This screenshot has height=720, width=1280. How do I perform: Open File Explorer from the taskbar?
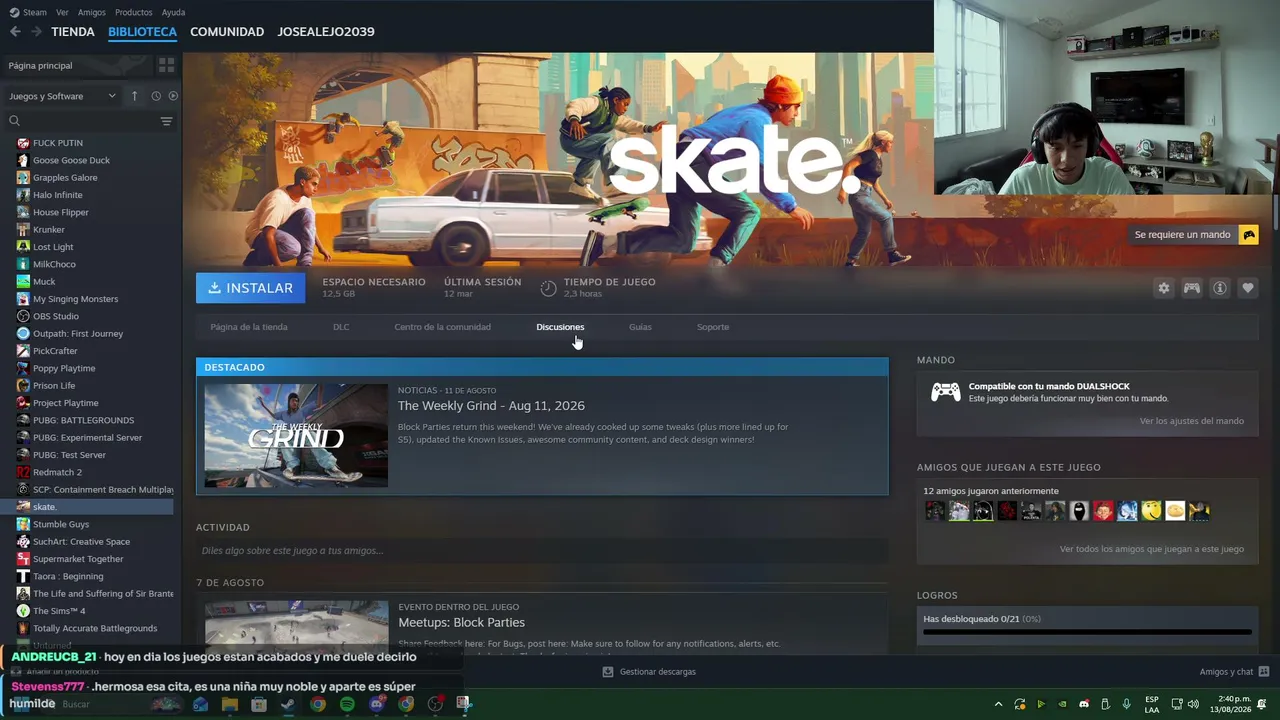tap(230, 704)
